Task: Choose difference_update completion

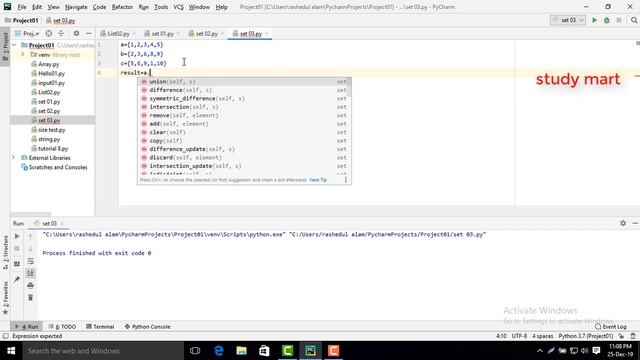Action: click(x=244, y=149)
